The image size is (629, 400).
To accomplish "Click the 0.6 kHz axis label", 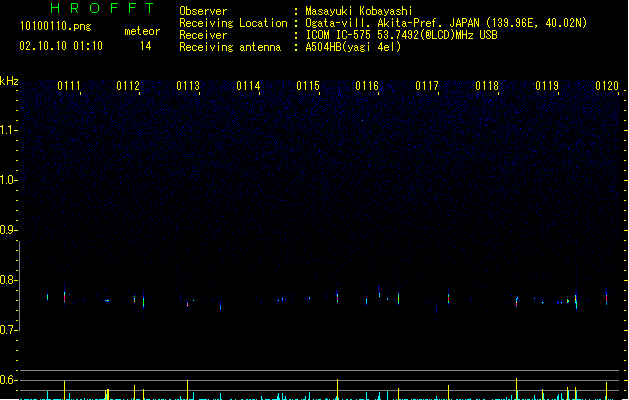I will [x=8, y=380].
